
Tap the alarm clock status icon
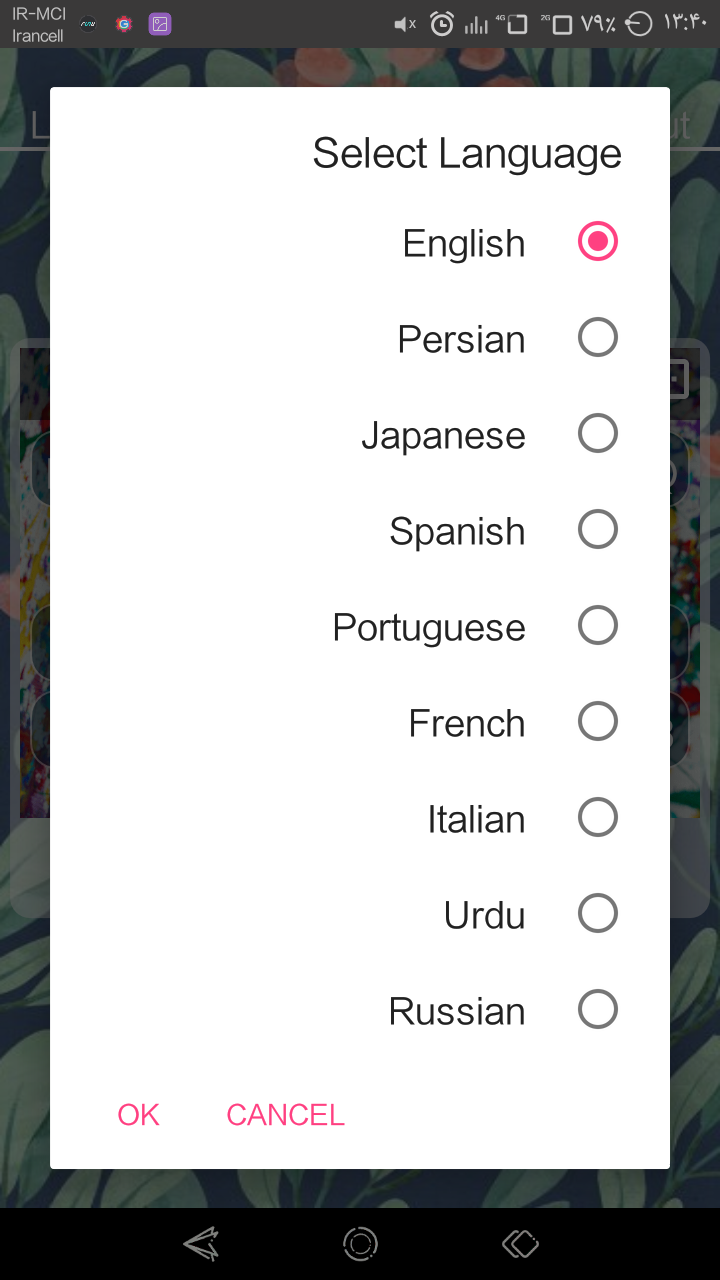[442, 24]
